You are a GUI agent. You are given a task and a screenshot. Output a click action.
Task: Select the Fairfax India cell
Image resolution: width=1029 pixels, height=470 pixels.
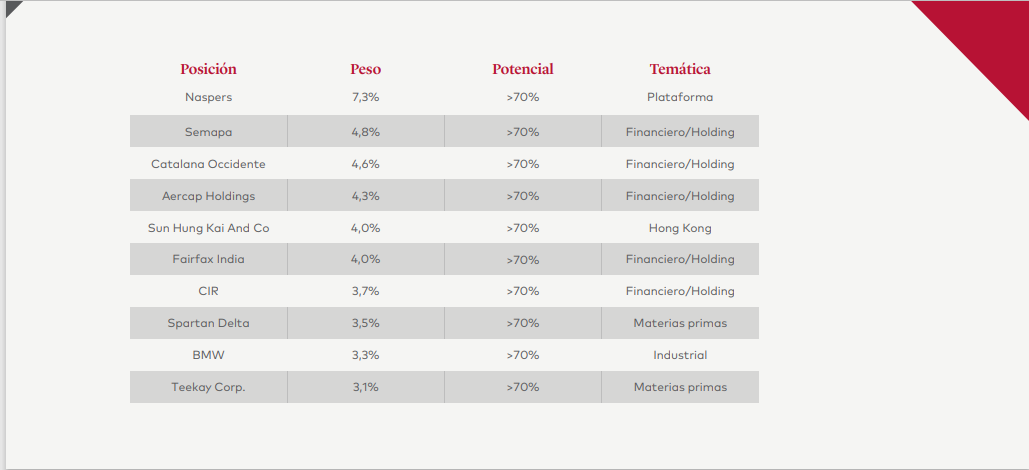tap(209, 259)
